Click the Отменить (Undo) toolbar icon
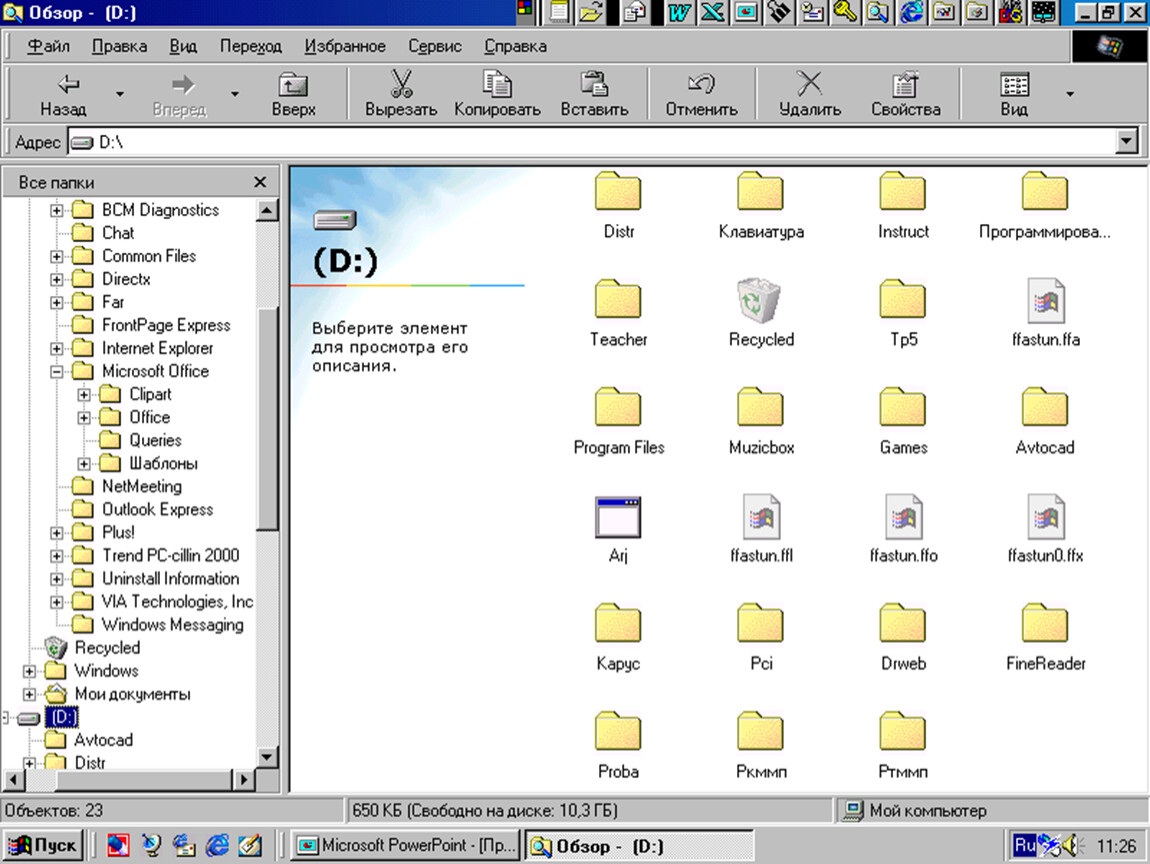This screenshot has width=1150, height=864. tap(701, 84)
